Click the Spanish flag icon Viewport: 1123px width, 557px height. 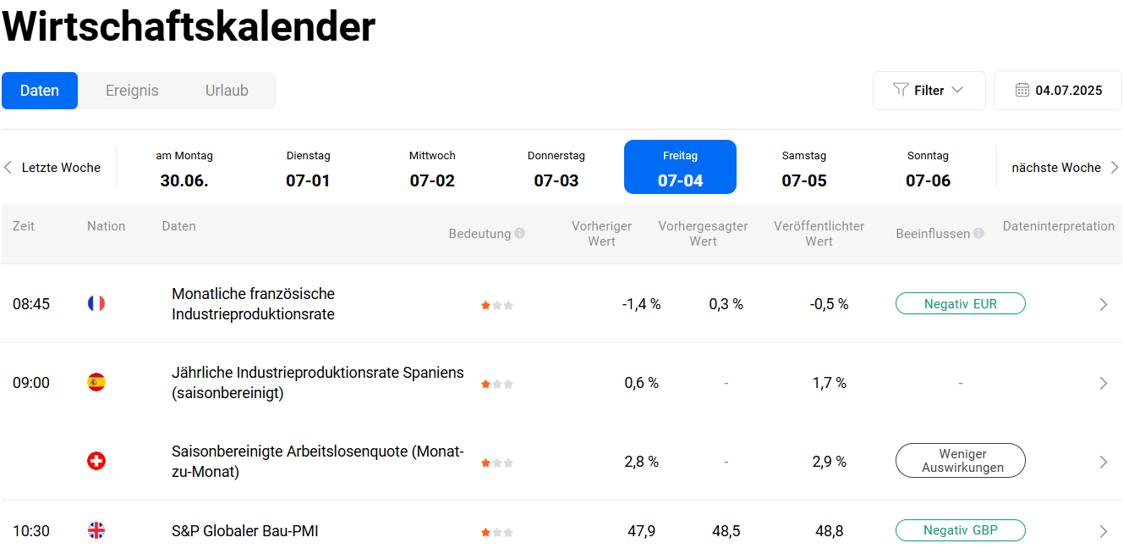click(96, 382)
